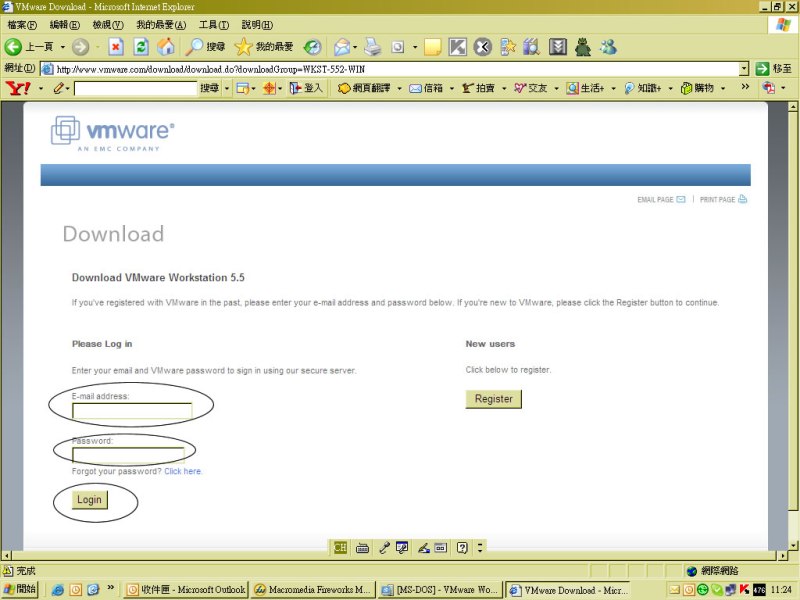Image resolution: width=800 pixels, height=600 pixels.
Task: Click the Internet Explorer quick launch icon
Action: tap(58, 590)
